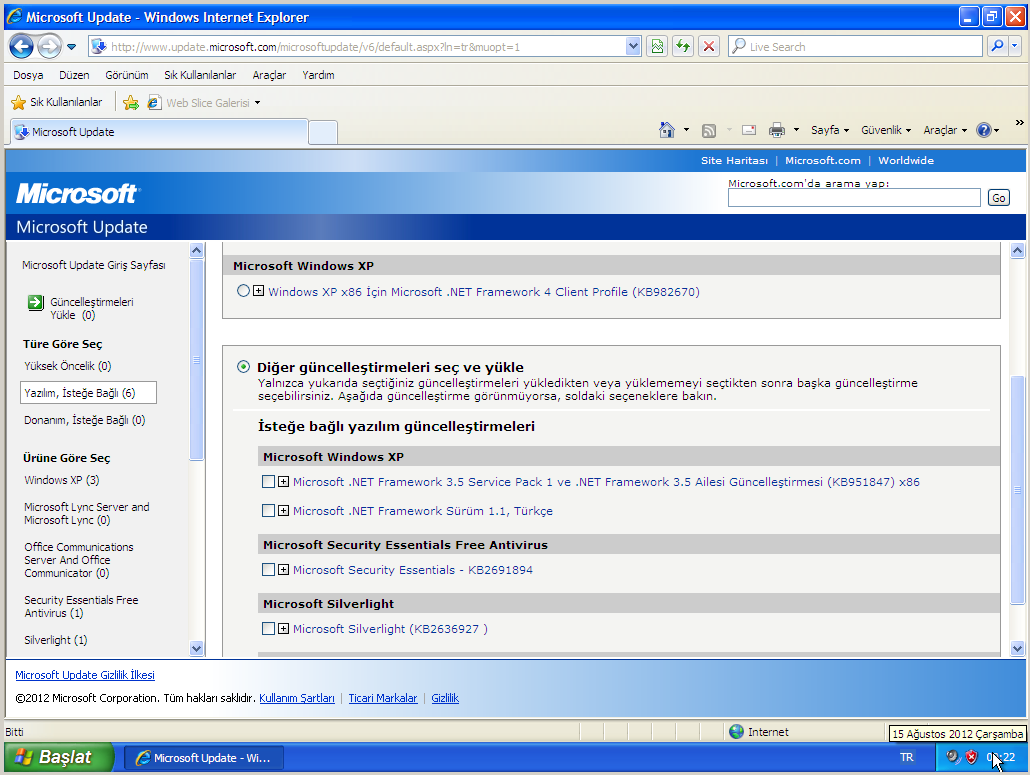Select Windows XP (3) product filter
1030x775 pixels.
(x=61, y=480)
